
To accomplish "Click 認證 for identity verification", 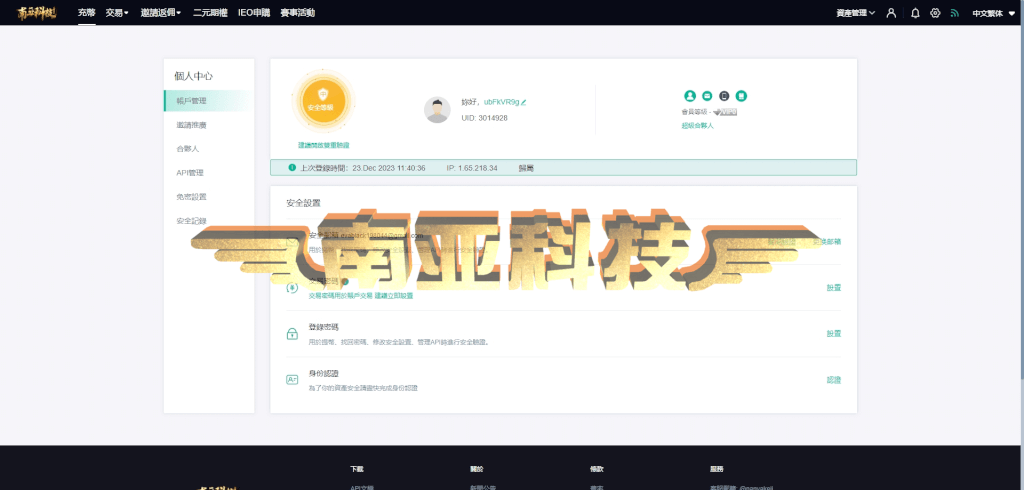I will 833,380.
